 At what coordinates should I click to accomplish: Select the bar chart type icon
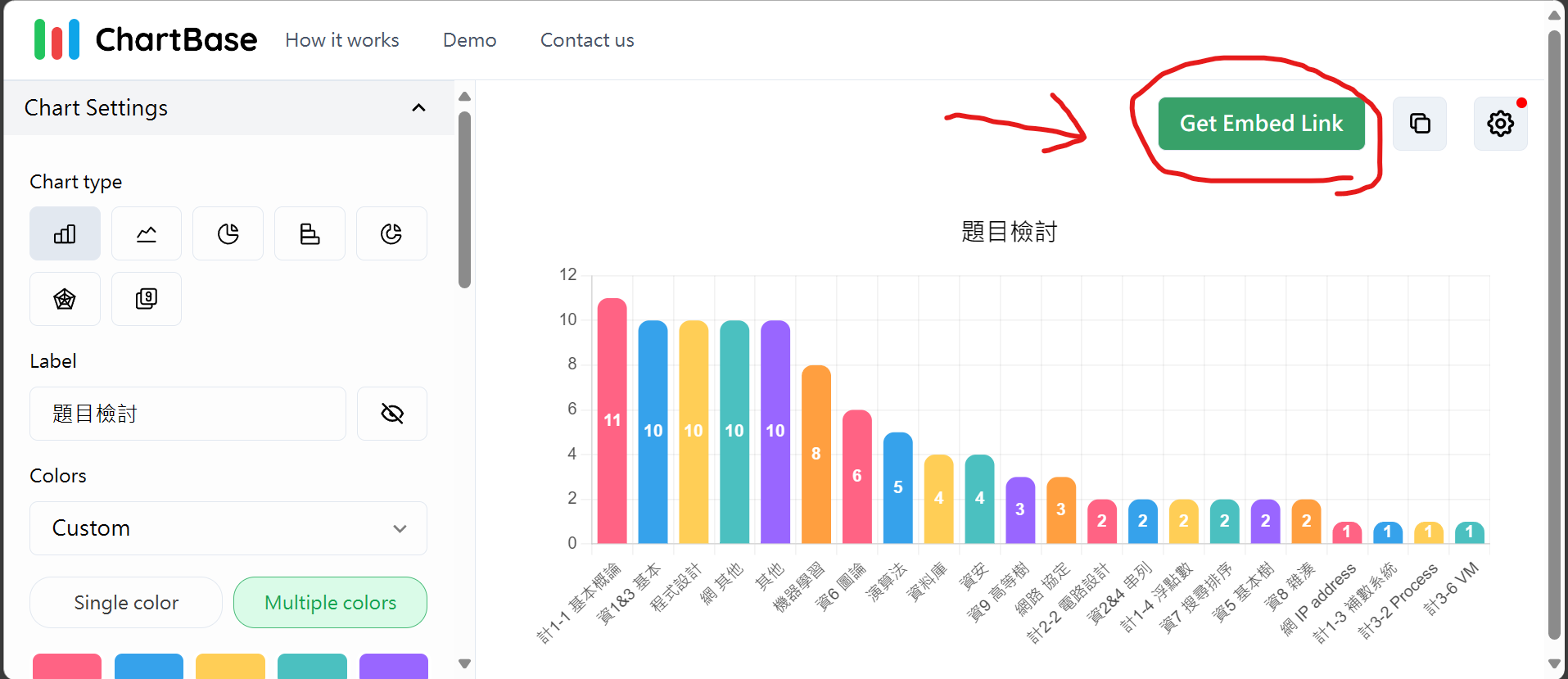click(65, 233)
